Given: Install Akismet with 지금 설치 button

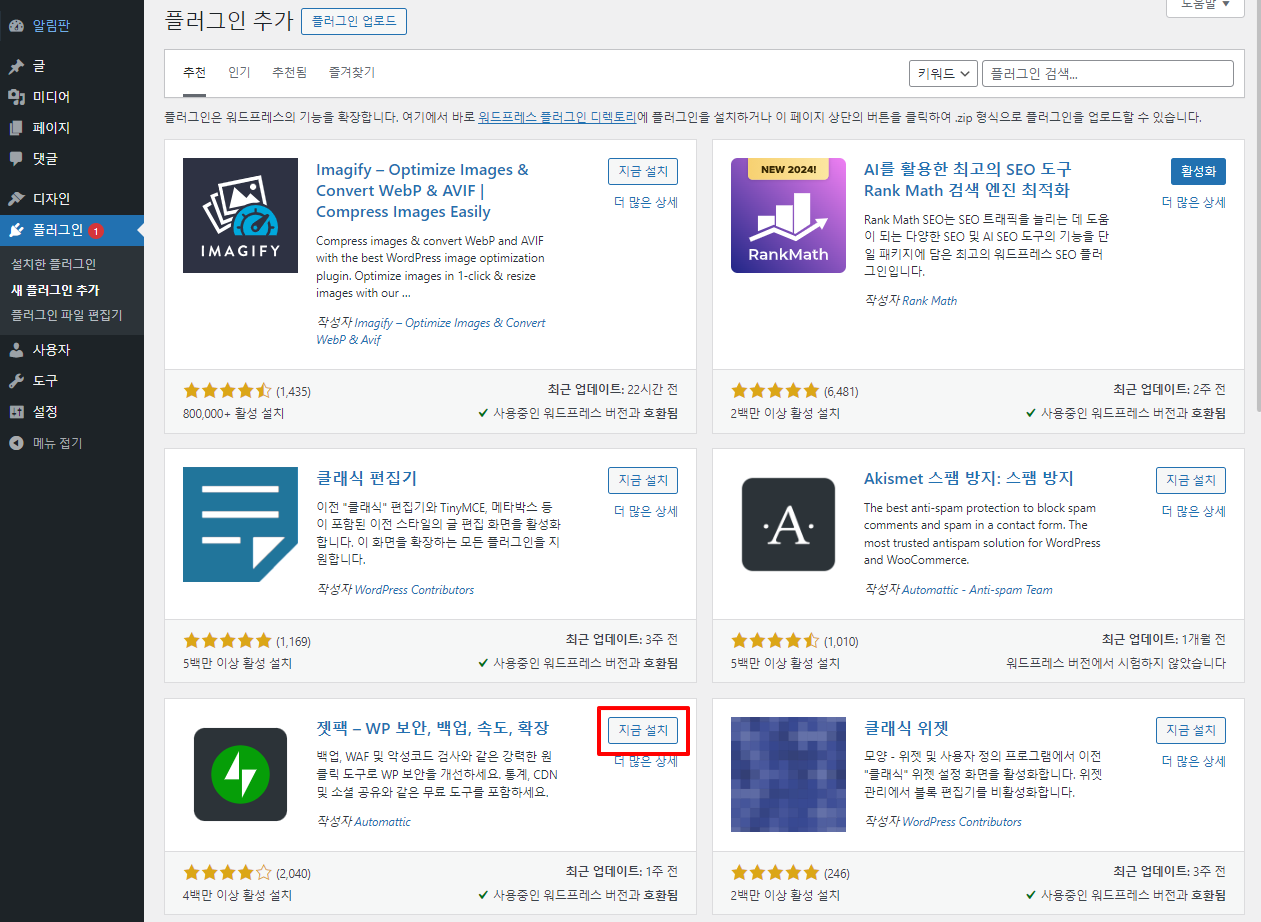Looking at the screenshot, I should pos(1191,480).
